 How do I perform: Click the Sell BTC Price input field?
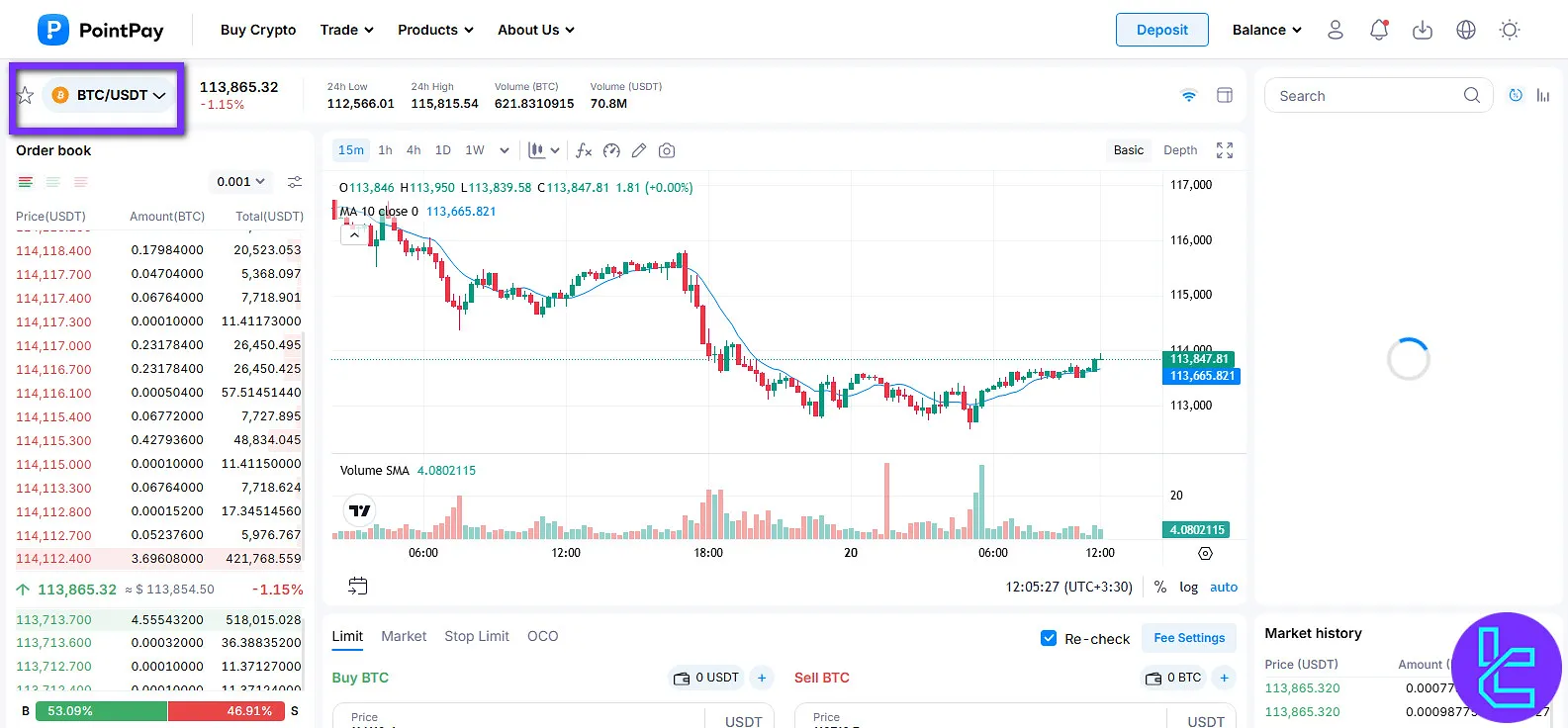[1016, 716]
